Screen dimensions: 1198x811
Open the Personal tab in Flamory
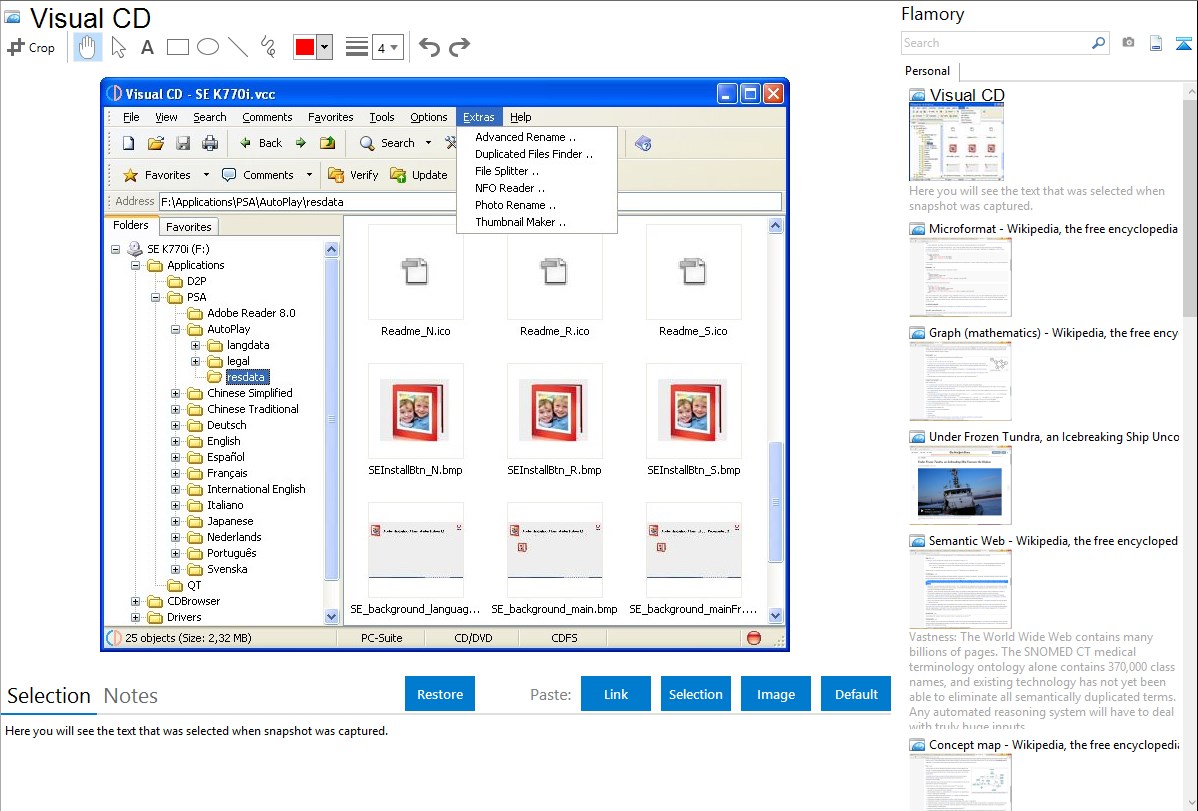tap(928, 71)
